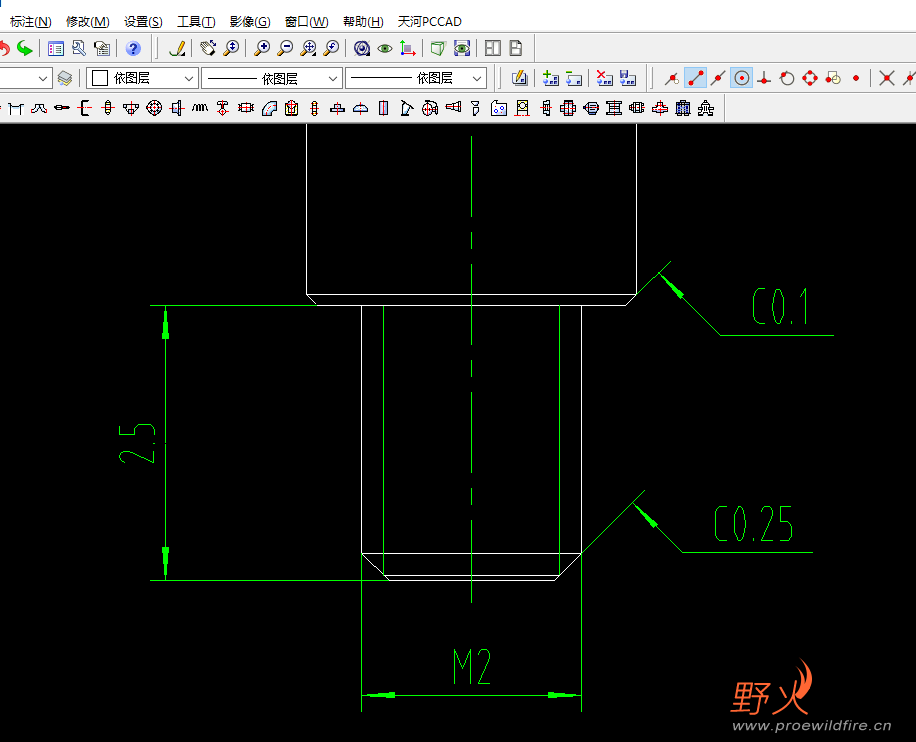
Task: Click the zoom extents magnifier icon
Action: tap(308, 48)
